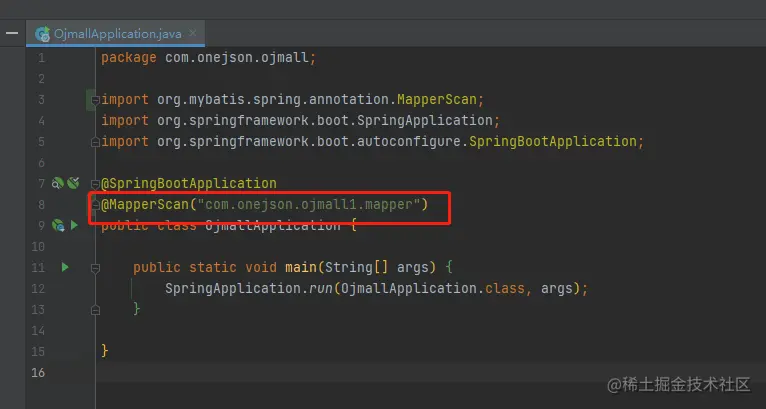Click the Spring bean gutter icon on line 9

pos(58,225)
